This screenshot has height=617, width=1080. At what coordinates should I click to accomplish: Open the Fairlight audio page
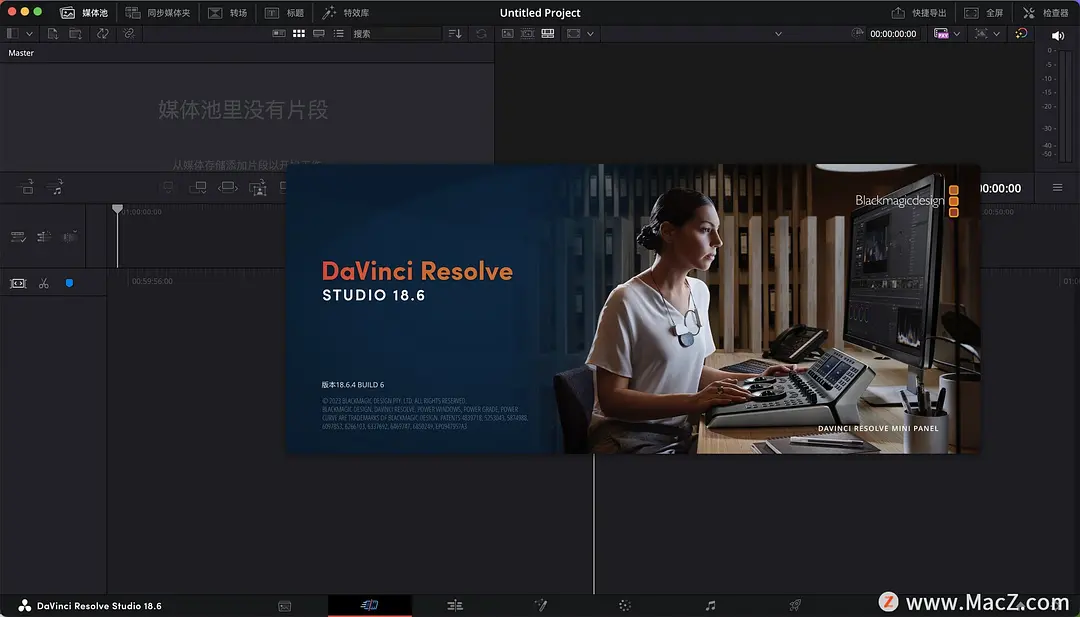tap(709, 605)
